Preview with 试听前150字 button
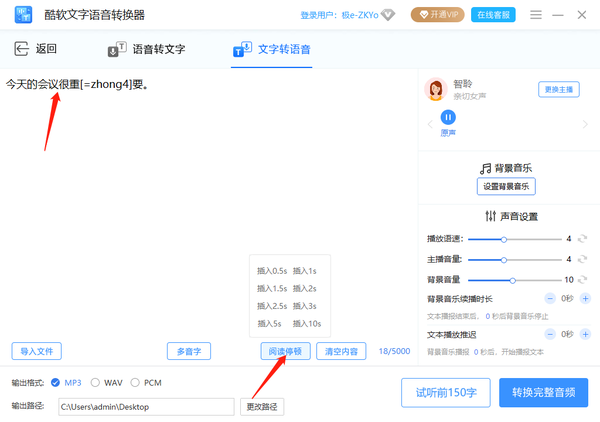The height and width of the screenshot is (422, 600). tap(446, 393)
